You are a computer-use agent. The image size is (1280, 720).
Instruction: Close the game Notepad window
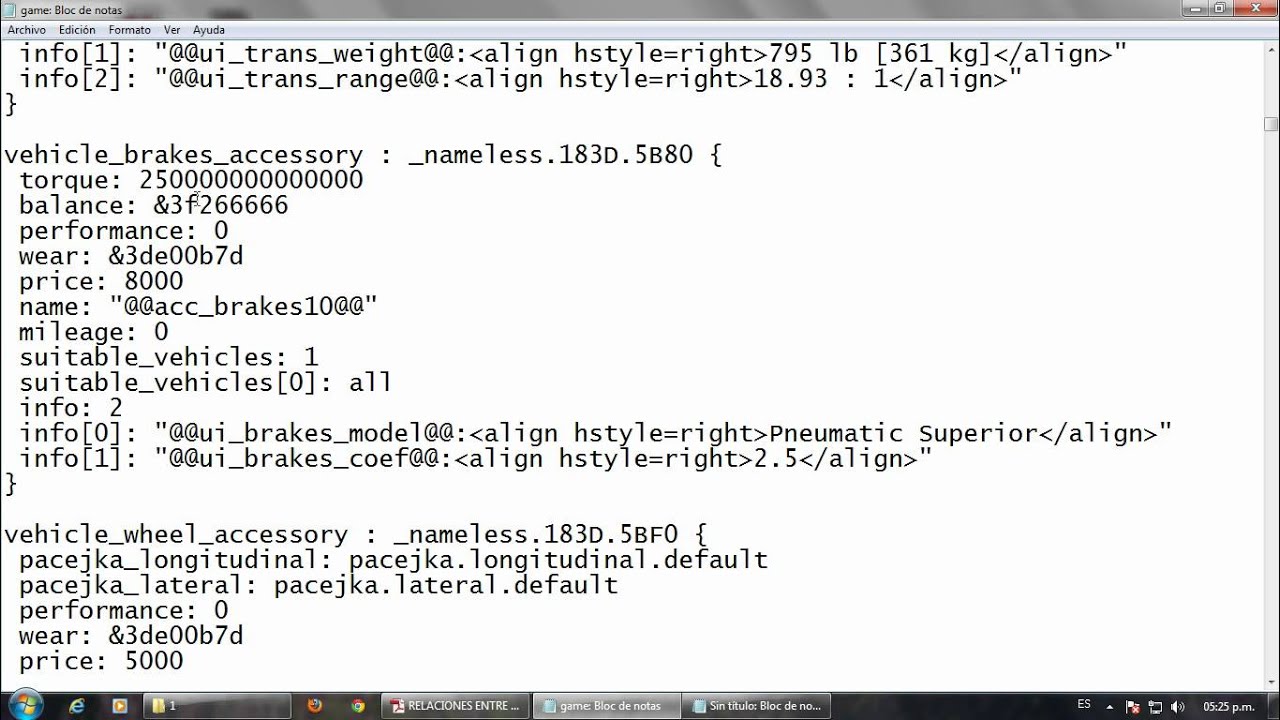pyautogui.click(x=1254, y=8)
